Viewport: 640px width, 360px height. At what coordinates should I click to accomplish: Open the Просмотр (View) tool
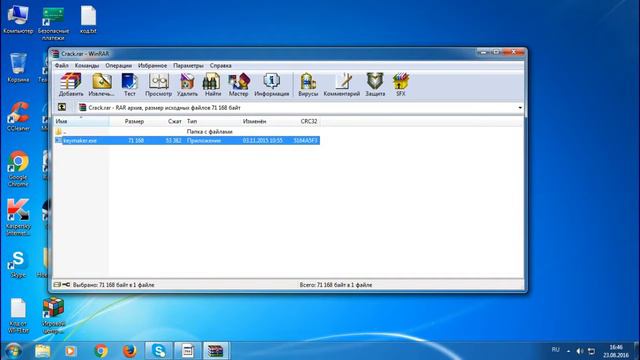(x=158, y=85)
